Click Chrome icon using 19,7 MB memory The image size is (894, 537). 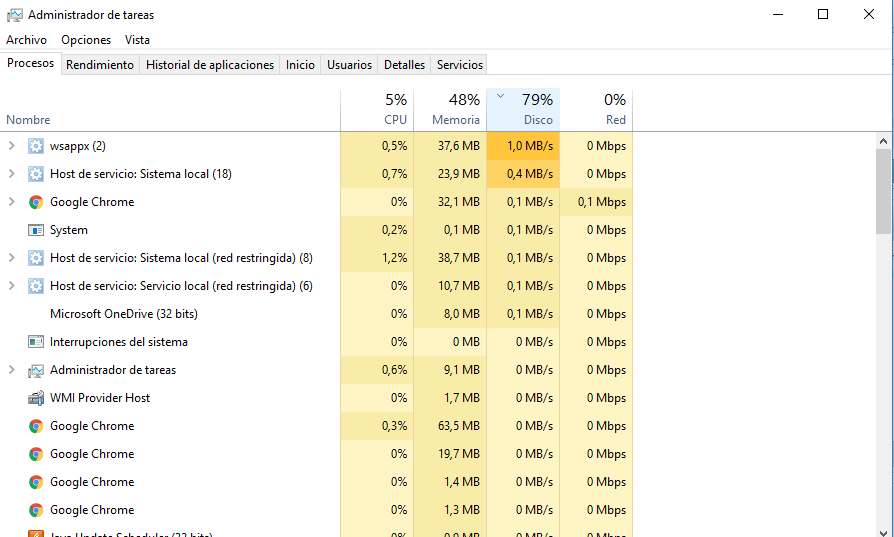(36, 454)
